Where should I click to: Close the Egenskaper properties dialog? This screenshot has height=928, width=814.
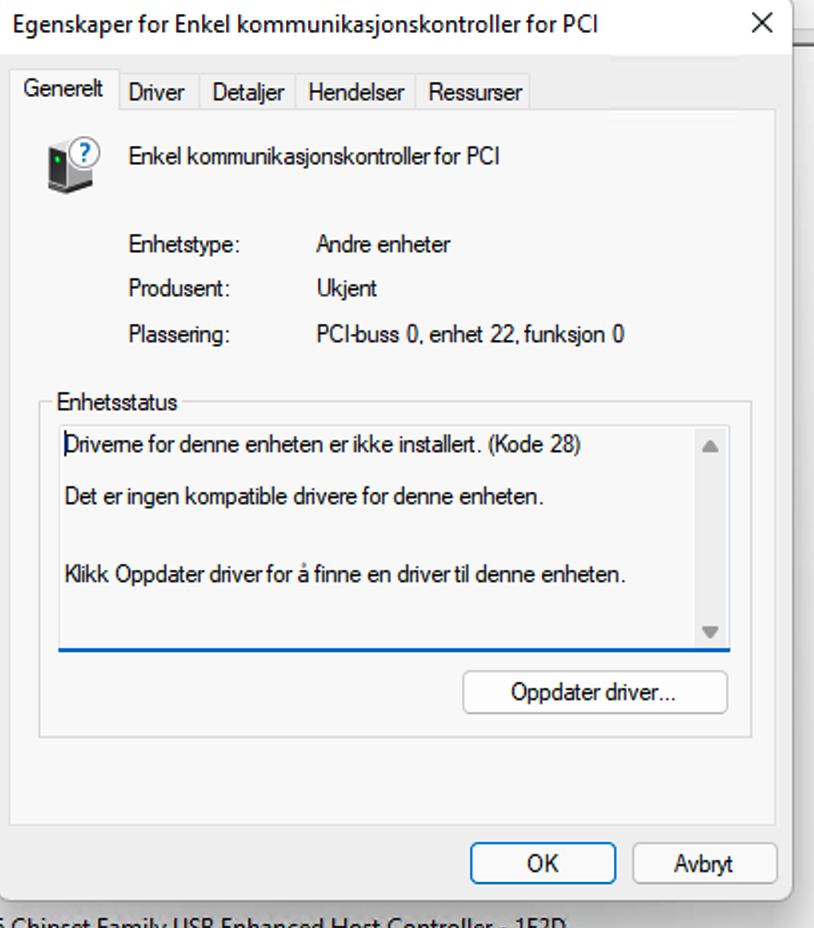pos(762,24)
